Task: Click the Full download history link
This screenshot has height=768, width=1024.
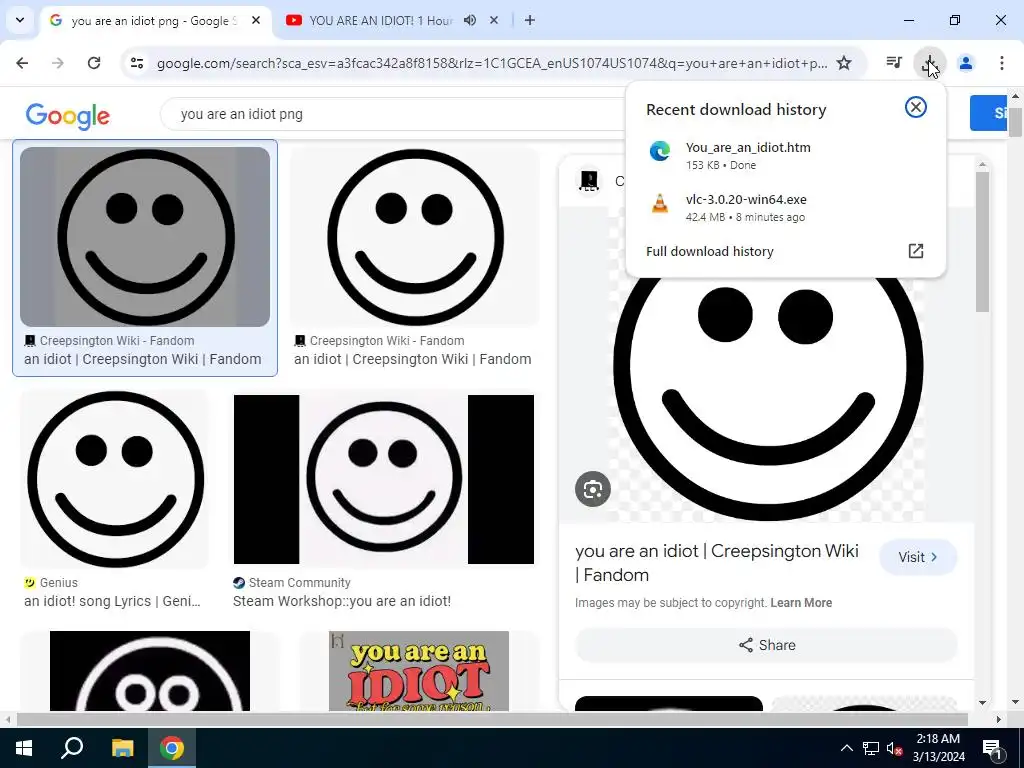Action: (x=709, y=251)
